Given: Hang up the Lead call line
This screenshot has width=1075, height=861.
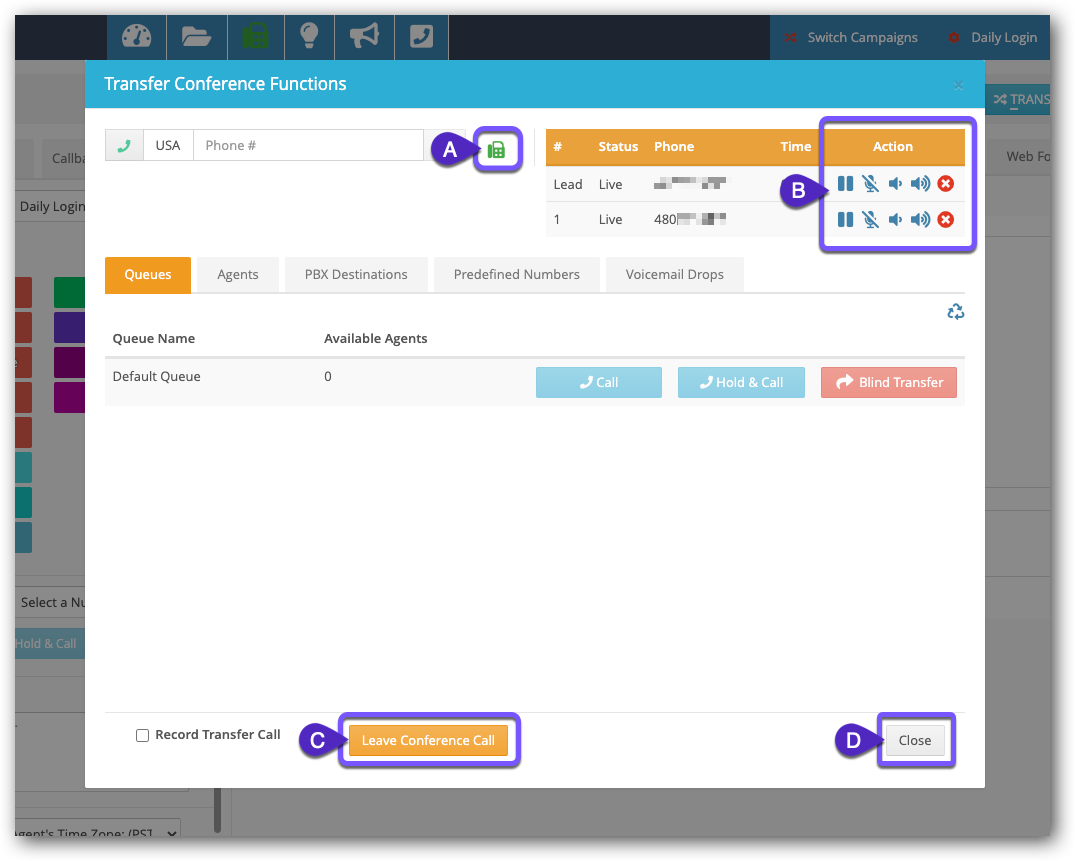Looking at the screenshot, I should tap(945, 184).
